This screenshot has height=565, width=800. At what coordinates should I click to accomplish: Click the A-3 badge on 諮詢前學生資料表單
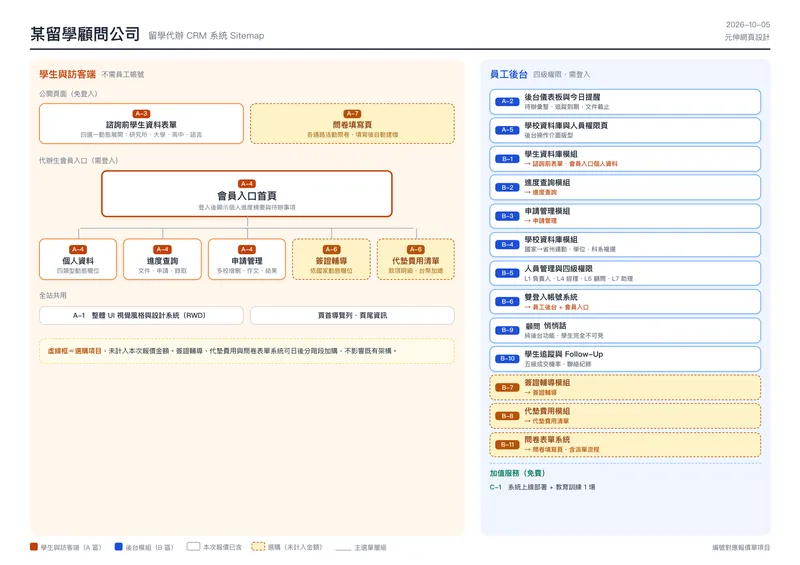[141, 114]
